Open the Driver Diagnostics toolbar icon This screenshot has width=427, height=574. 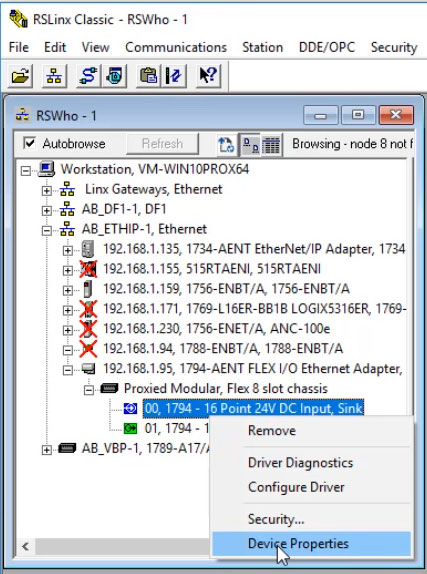click(114, 76)
